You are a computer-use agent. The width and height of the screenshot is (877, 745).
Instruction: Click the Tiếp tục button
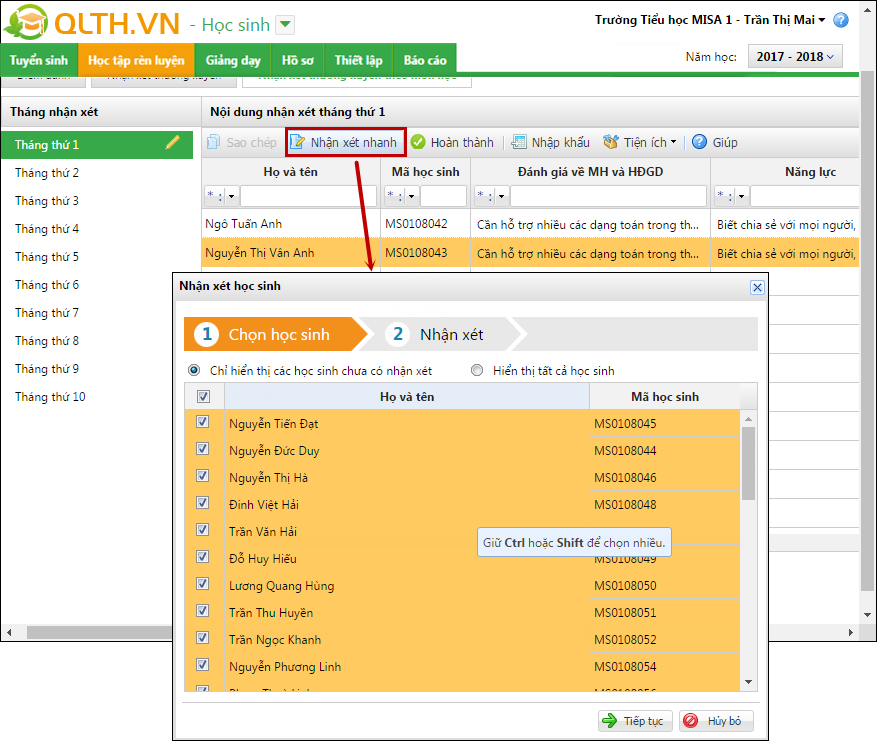point(636,721)
